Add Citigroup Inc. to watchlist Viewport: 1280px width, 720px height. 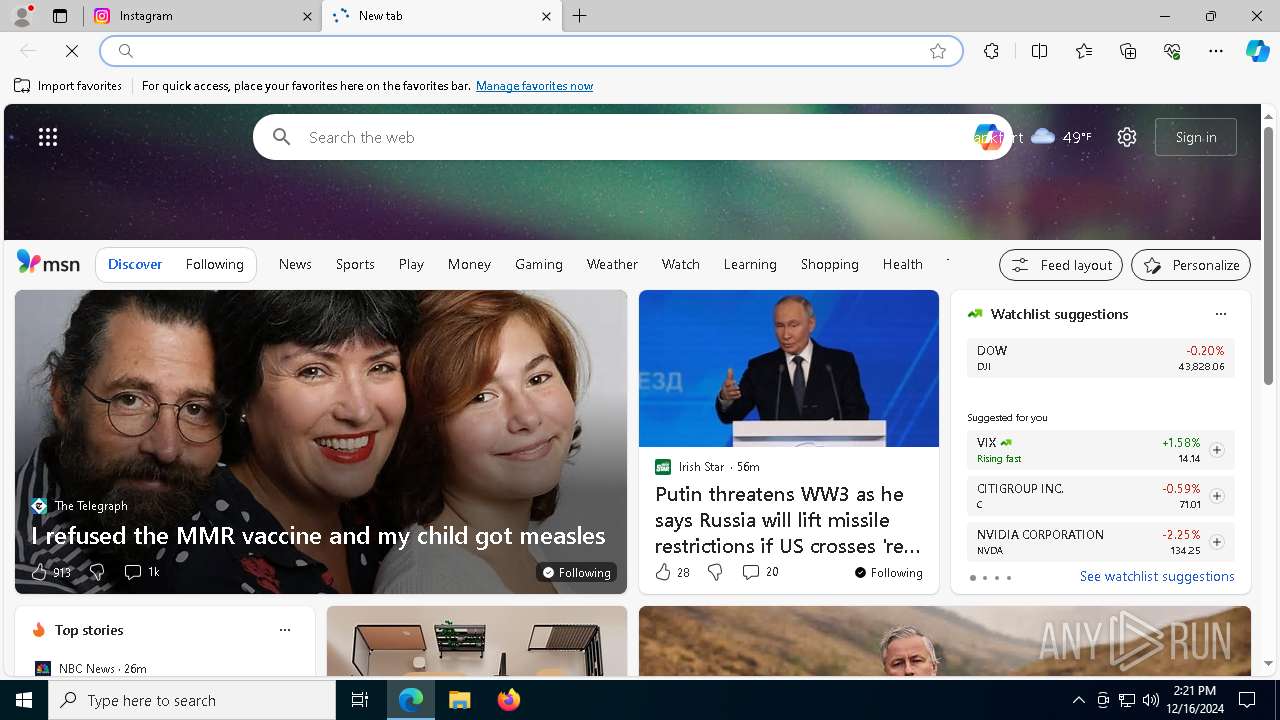click(1217, 496)
